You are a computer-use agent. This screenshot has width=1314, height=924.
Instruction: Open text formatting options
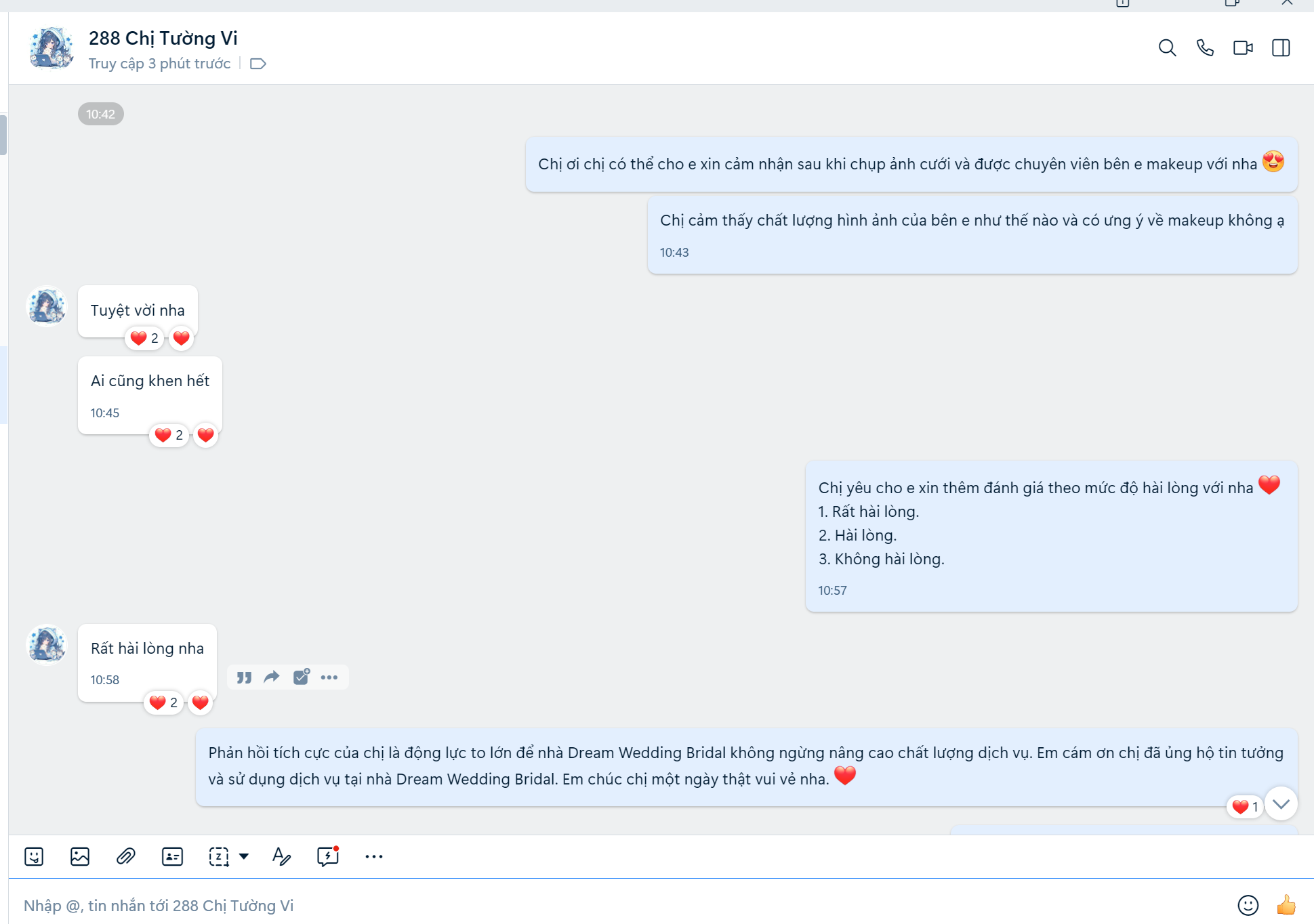(x=281, y=856)
